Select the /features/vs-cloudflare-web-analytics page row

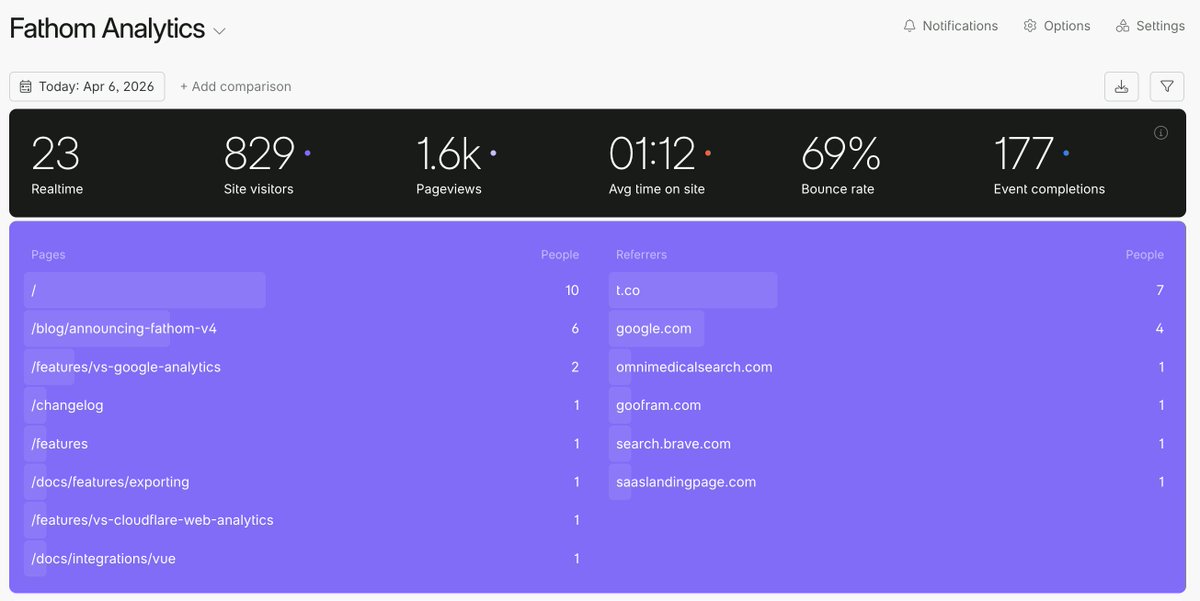pos(302,520)
